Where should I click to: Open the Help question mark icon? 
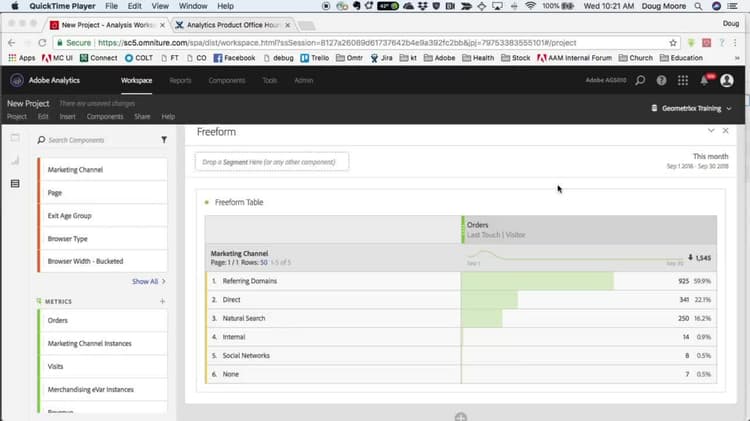(662, 80)
